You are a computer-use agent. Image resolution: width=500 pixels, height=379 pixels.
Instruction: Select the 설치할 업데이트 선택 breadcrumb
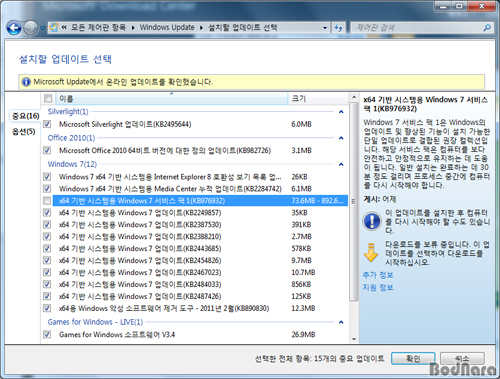pos(242,27)
